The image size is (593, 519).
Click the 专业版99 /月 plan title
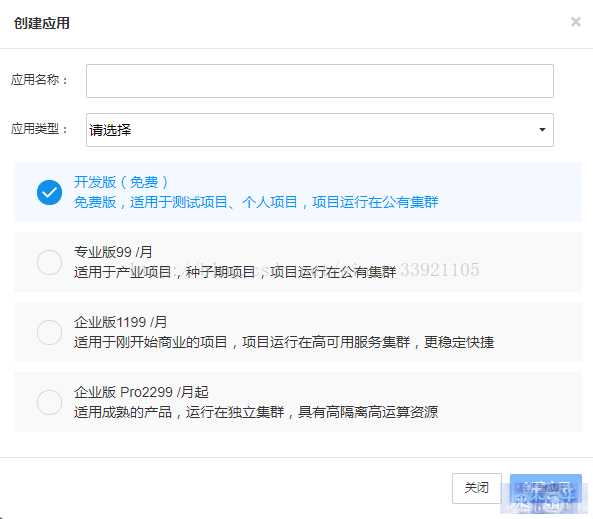tap(113, 252)
